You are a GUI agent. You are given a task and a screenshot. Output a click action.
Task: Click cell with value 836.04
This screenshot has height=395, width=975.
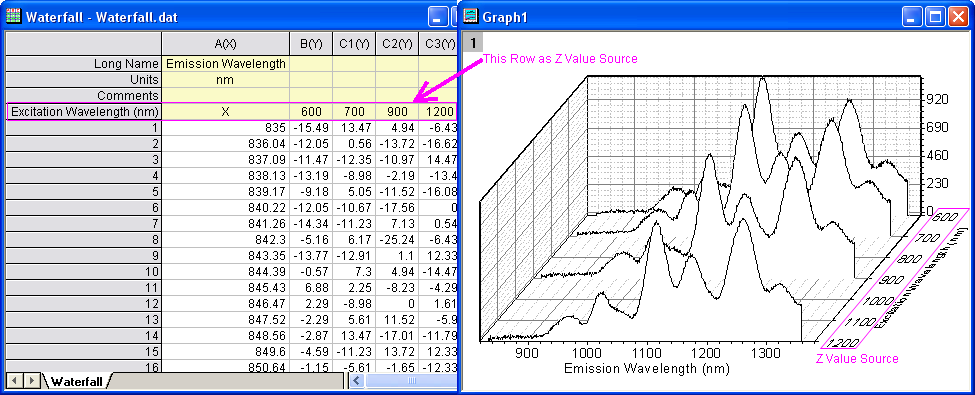(226, 143)
